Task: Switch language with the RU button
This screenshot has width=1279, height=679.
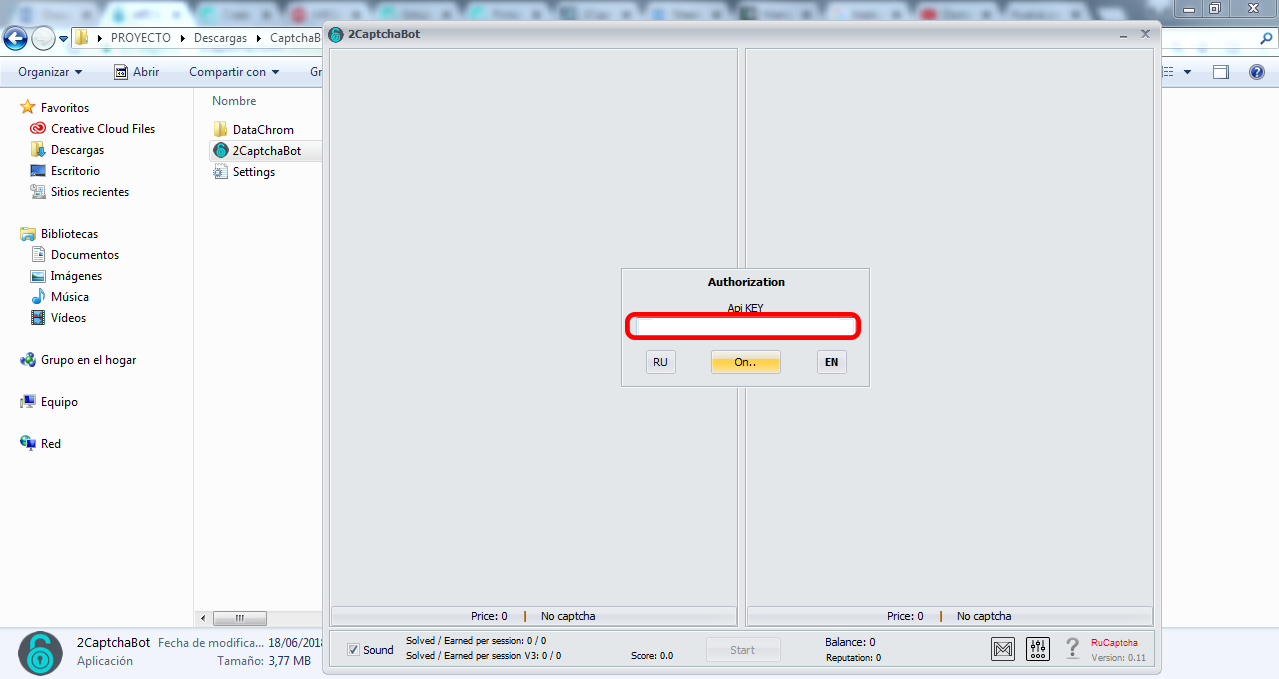Action: [x=660, y=362]
